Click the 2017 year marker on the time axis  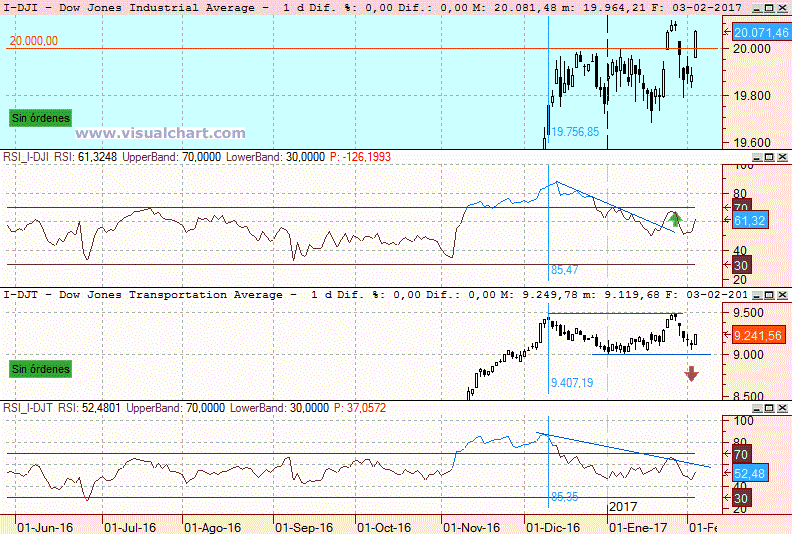click(x=623, y=507)
